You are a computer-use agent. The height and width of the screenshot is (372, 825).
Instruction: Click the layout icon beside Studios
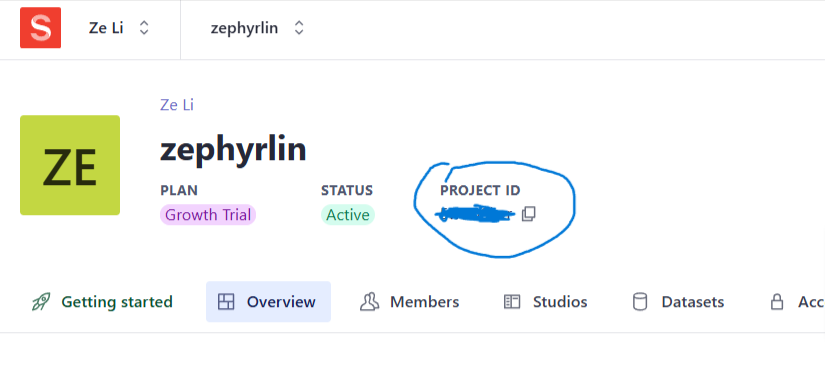click(512, 301)
